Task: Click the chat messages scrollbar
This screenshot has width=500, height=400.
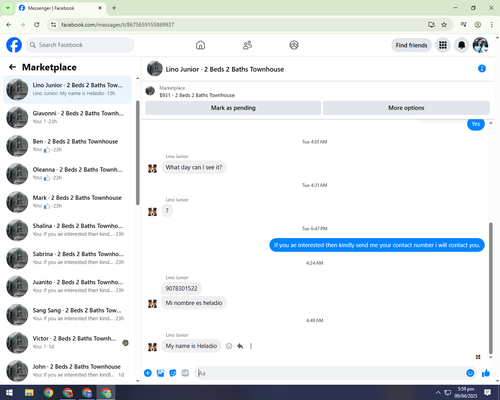Action: 491,288
